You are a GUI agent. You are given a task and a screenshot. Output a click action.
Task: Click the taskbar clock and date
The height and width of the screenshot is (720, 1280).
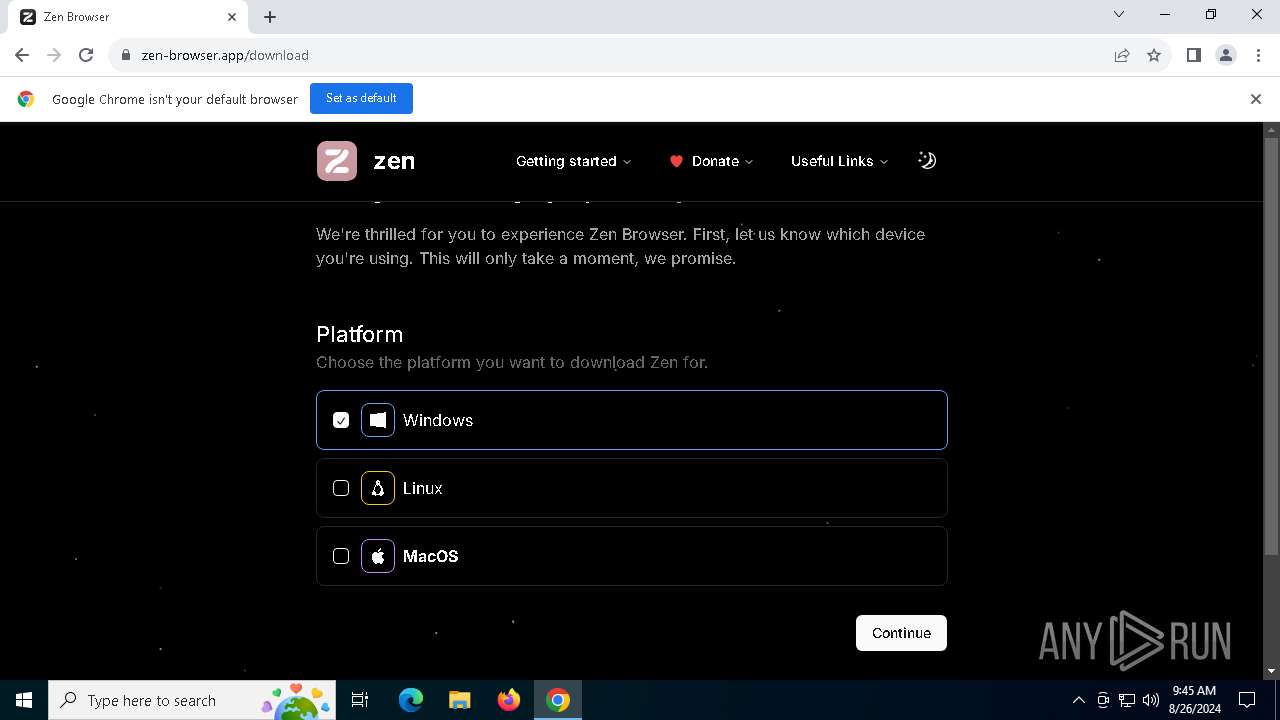[1194, 700]
